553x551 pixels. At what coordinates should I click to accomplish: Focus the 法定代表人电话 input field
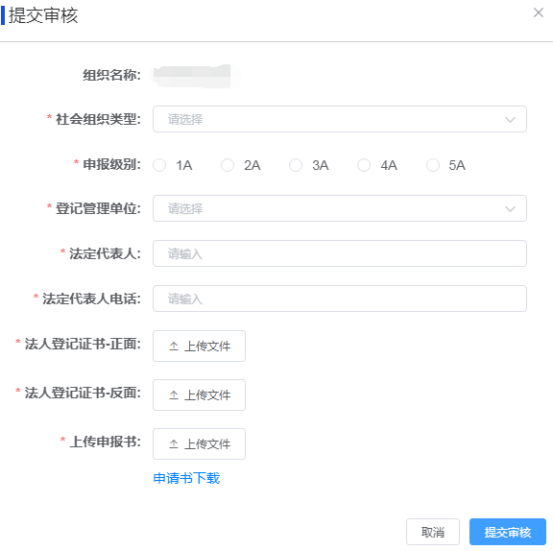pyautogui.click(x=340, y=298)
